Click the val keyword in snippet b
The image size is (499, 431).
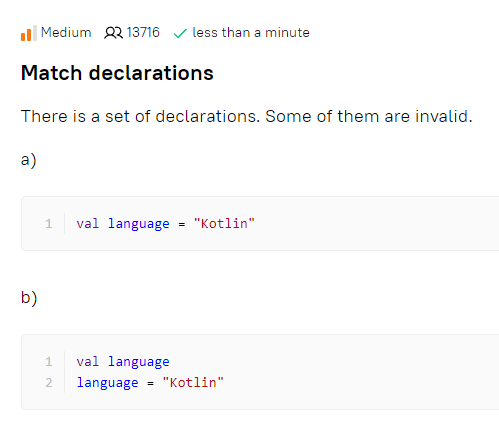[x=88, y=361]
